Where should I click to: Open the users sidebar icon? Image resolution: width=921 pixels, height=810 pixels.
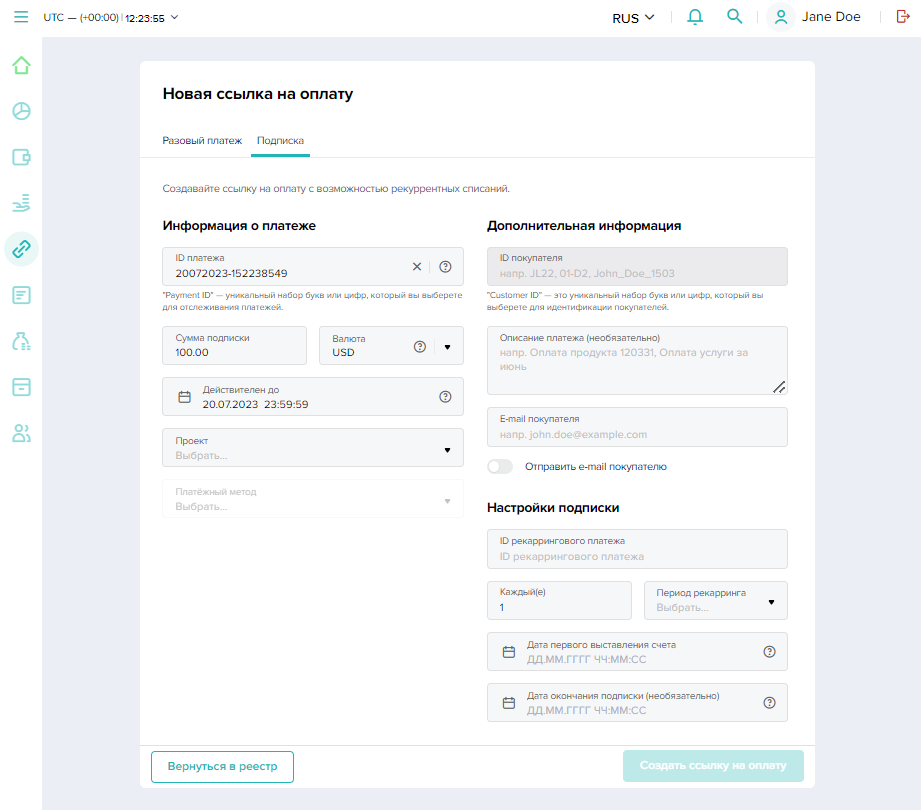point(21,433)
